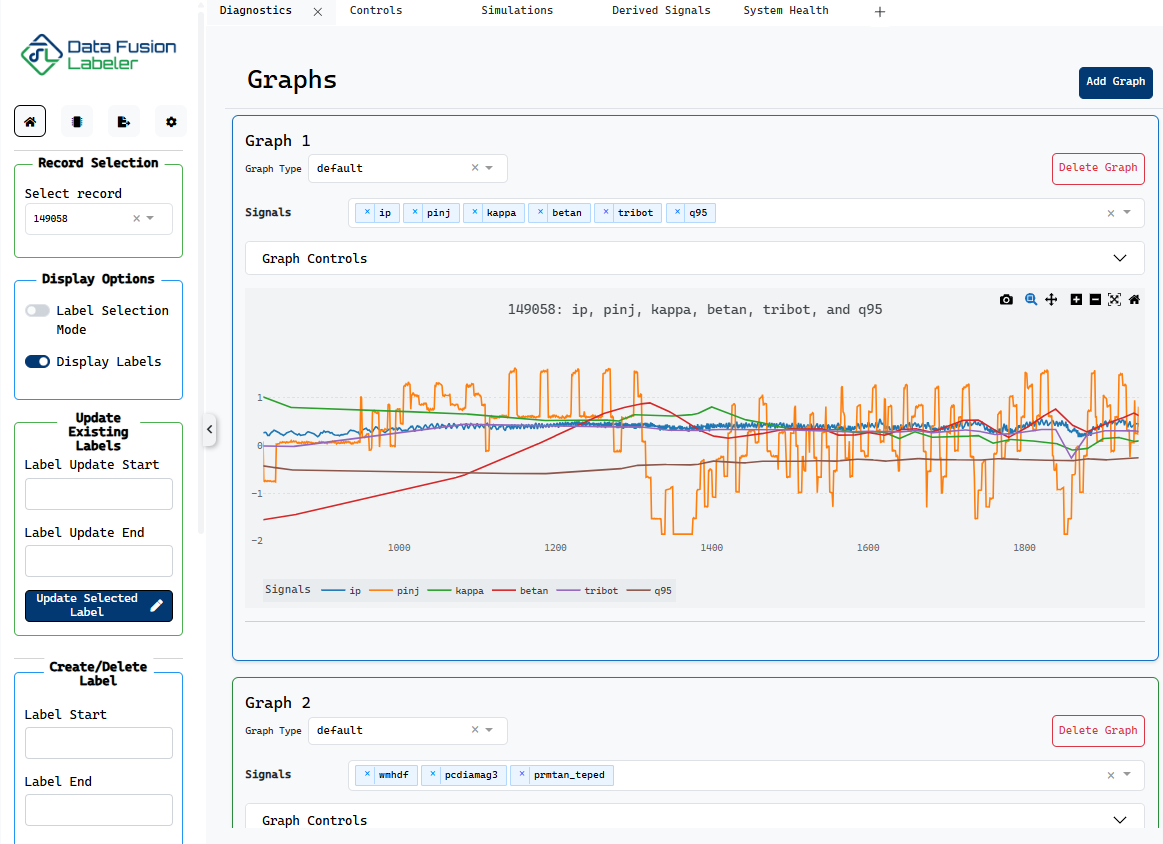Click the Add Graph button
Screen dimensions: 1163x844
1115,82
